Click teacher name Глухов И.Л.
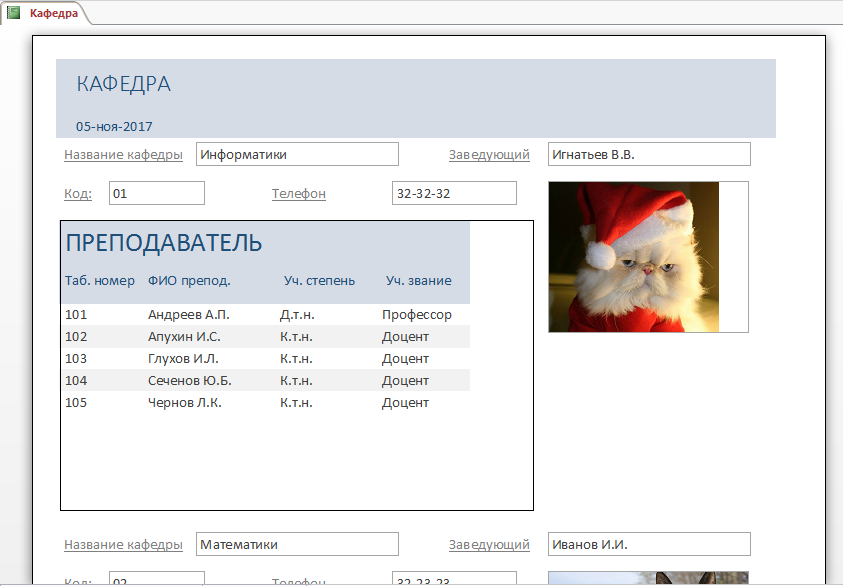 pos(183,359)
